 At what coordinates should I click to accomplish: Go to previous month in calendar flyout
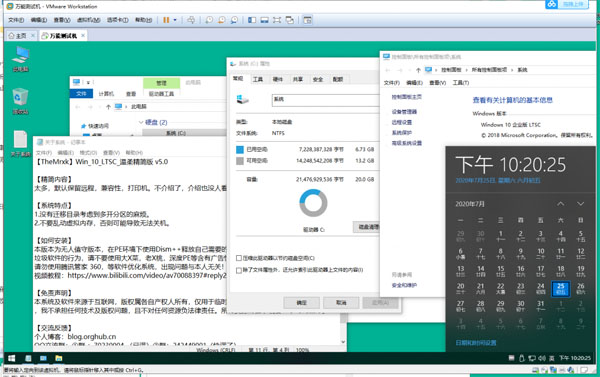tap(560, 204)
